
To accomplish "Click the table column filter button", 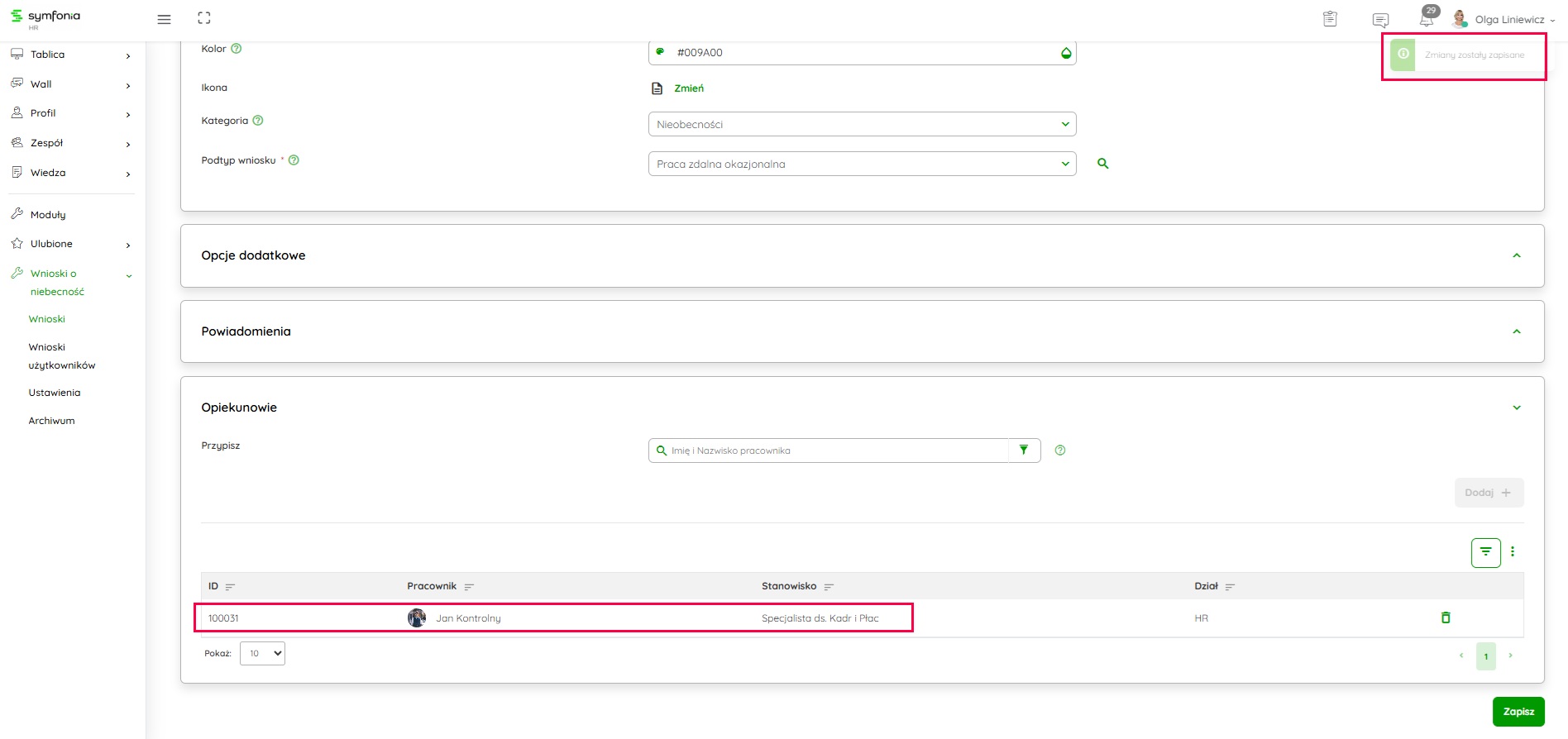I will pyautogui.click(x=1485, y=552).
